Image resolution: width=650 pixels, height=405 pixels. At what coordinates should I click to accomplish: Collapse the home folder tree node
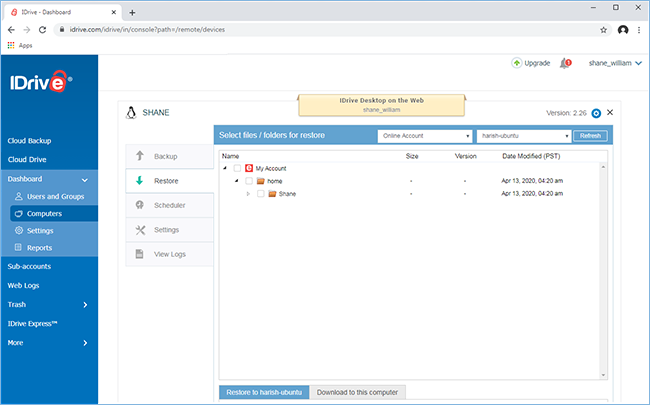[x=237, y=181]
